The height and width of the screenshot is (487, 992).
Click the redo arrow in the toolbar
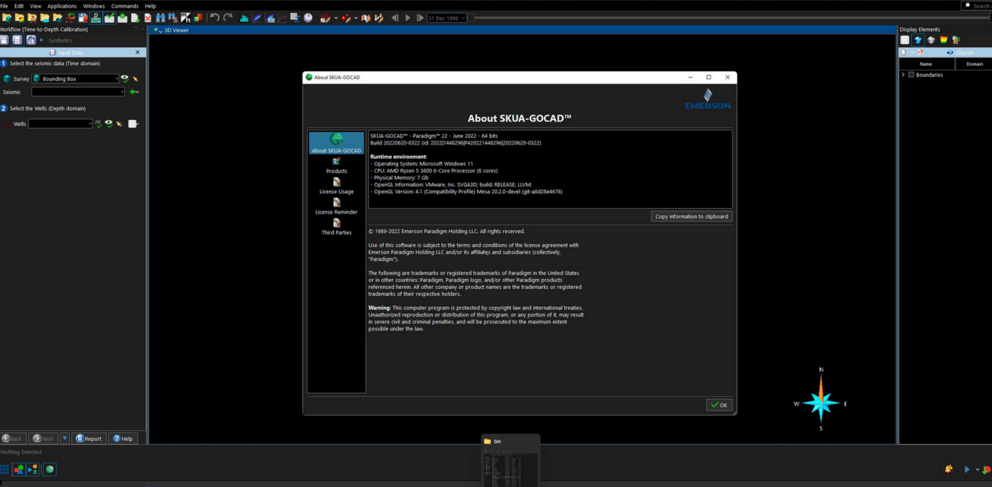pos(227,18)
